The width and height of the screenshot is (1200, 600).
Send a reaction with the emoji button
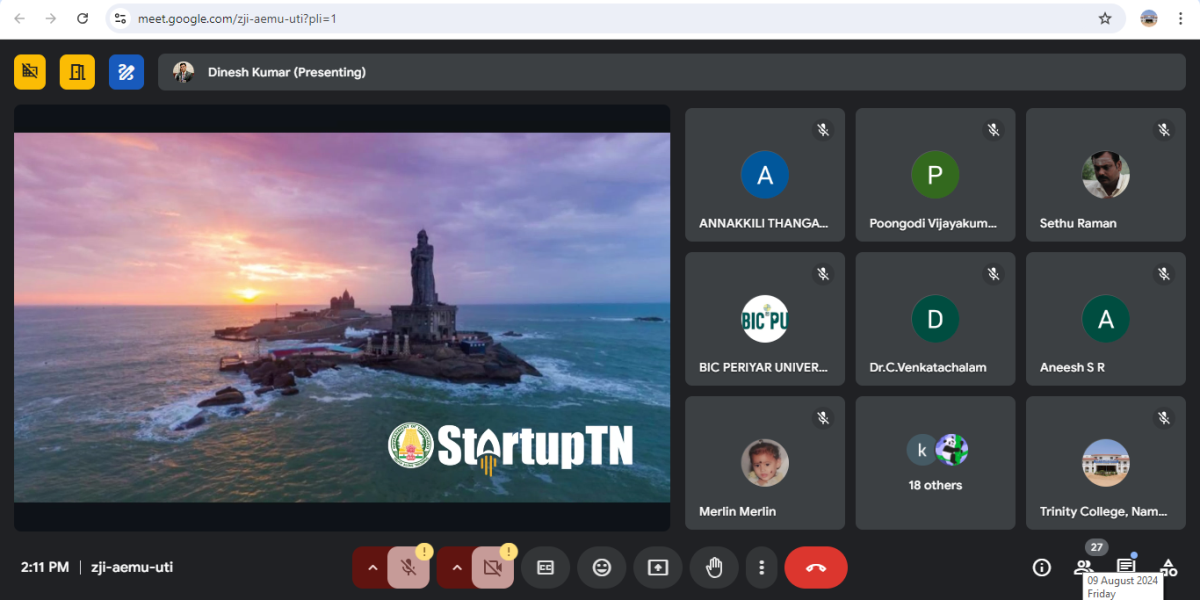point(601,567)
